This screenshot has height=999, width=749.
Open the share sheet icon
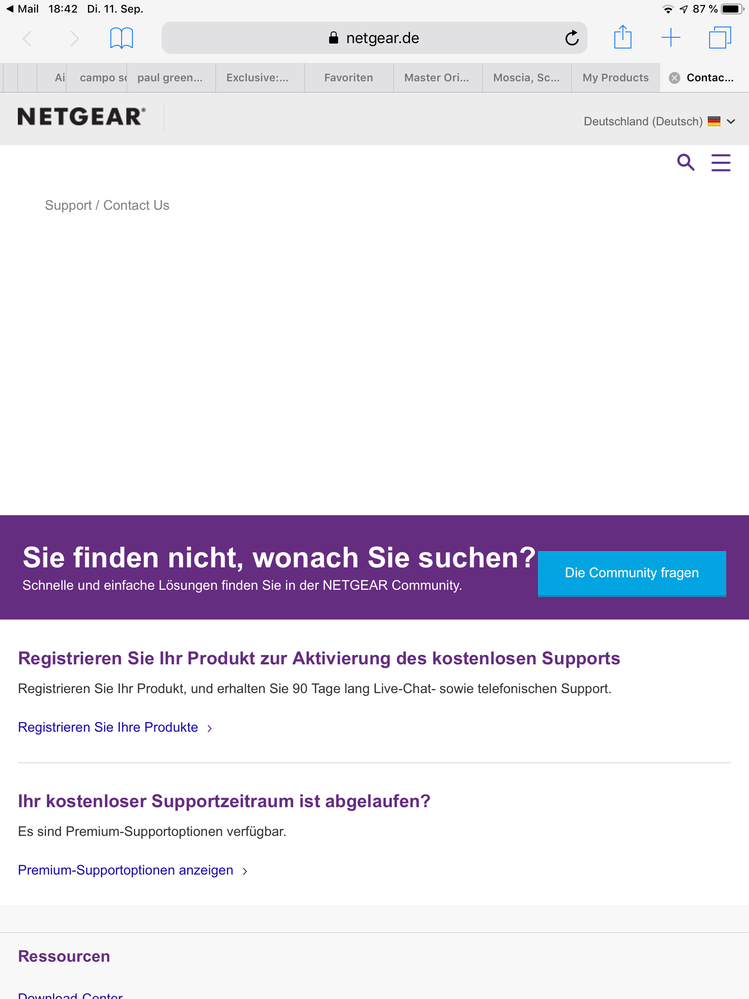coord(622,37)
